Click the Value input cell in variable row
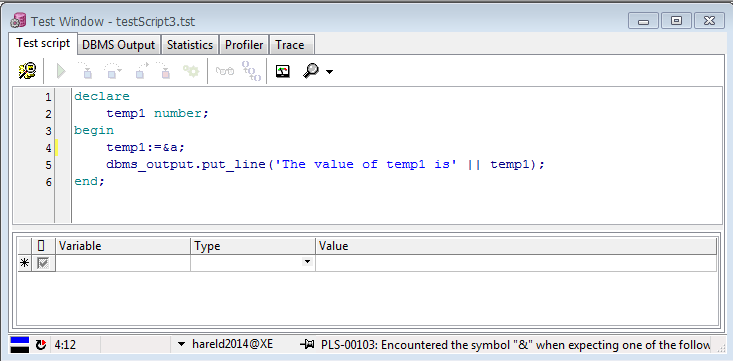Image resolution: width=733 pixels, height=361 pixels. [x=516, y=263]
